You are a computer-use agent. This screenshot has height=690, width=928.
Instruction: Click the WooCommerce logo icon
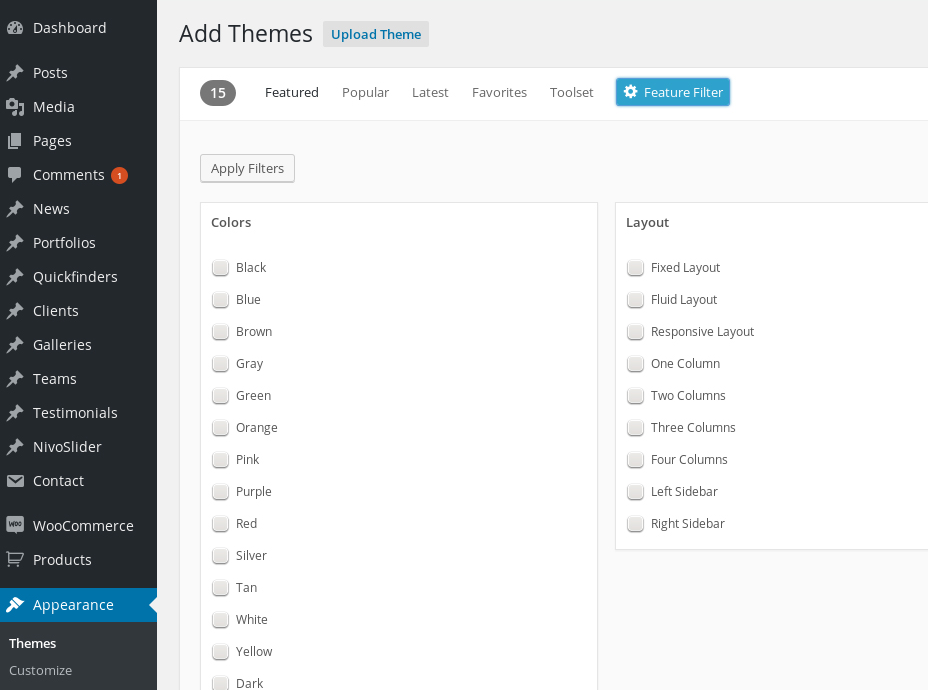[15, 526]
